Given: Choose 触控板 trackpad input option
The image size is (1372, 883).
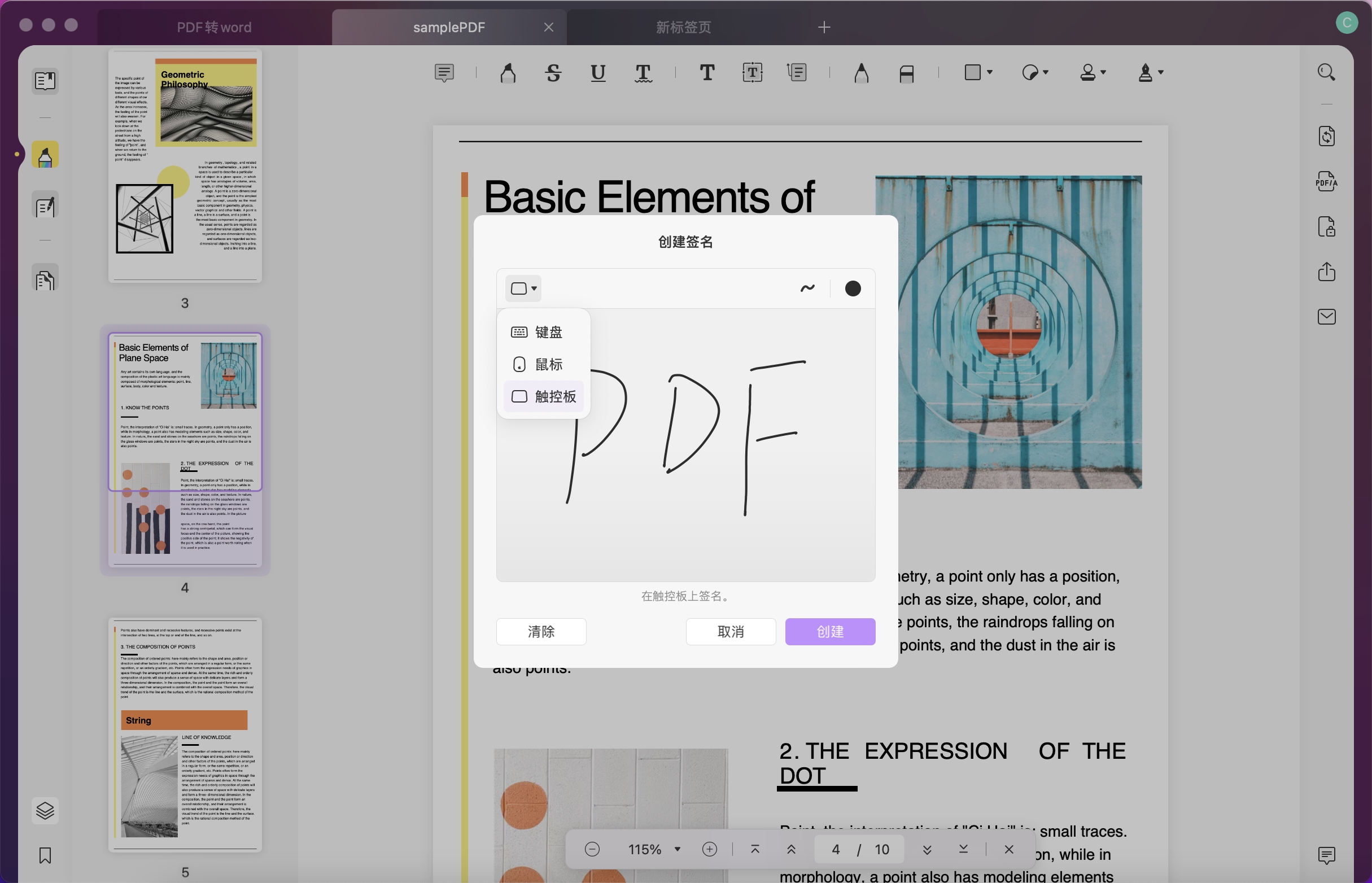Looking at the screenshot, I should [x=544, y=396].
